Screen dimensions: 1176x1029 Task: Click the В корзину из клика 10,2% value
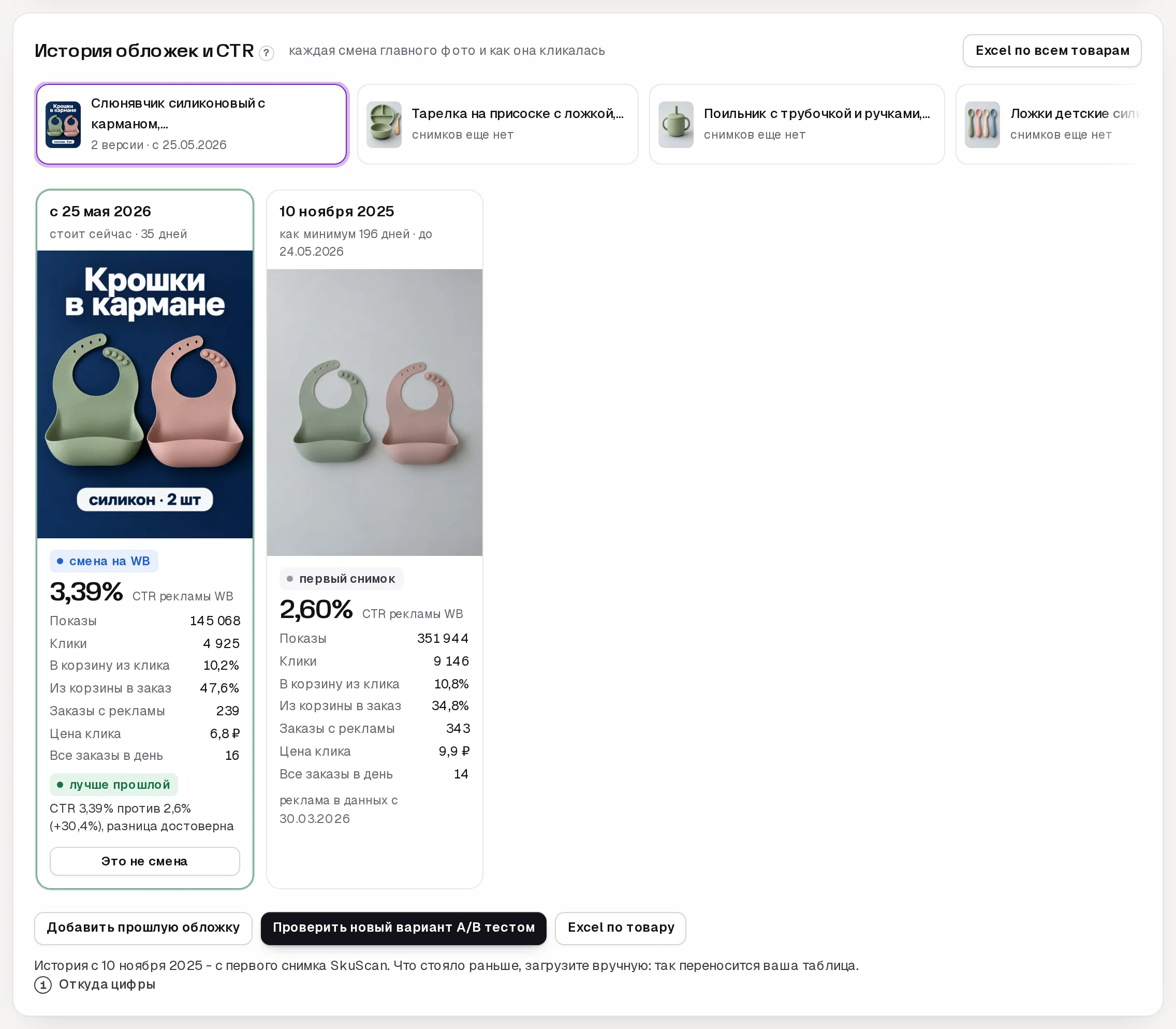221,666
